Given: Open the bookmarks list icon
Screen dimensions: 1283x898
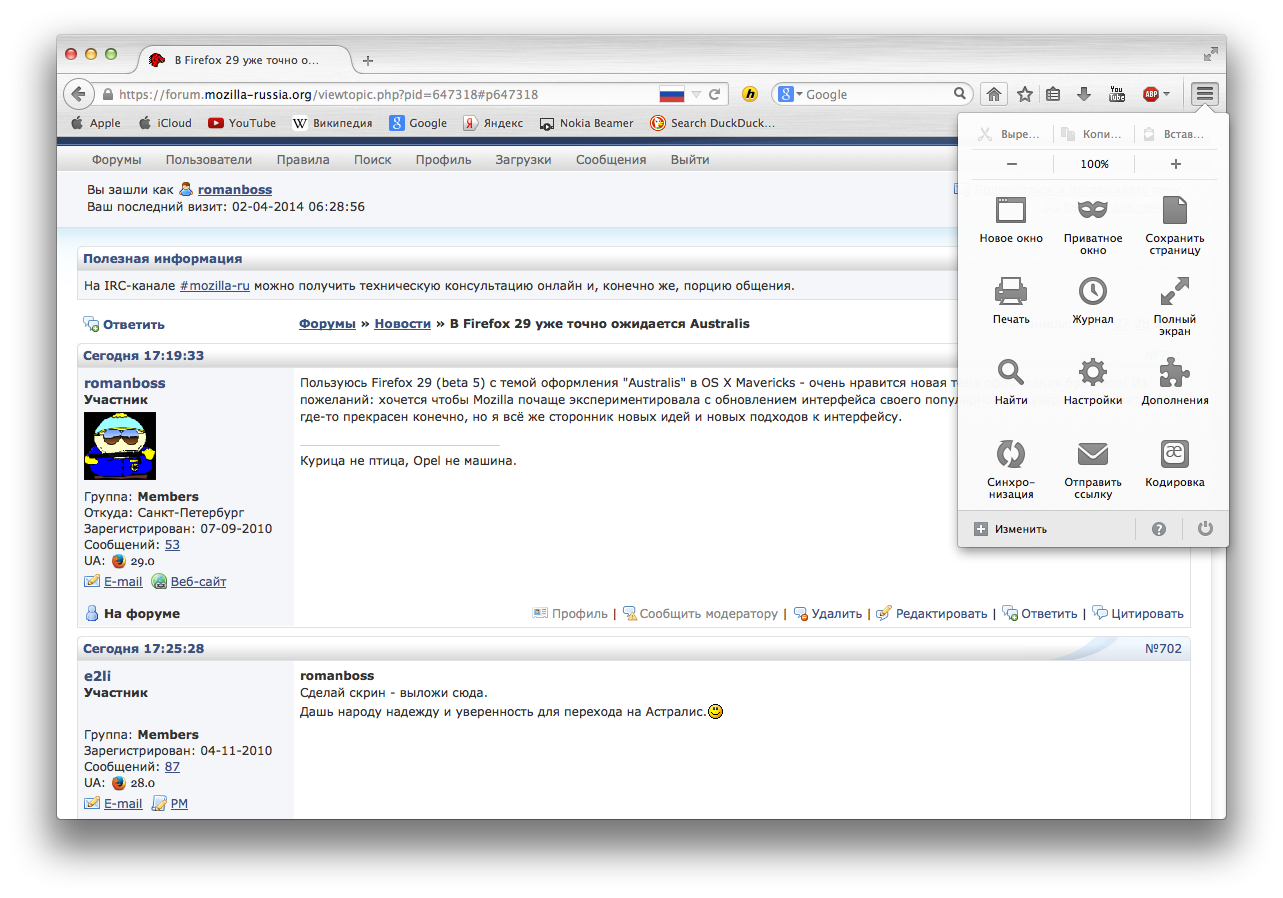Looking at the screenshot, I should click(1053, 94).
